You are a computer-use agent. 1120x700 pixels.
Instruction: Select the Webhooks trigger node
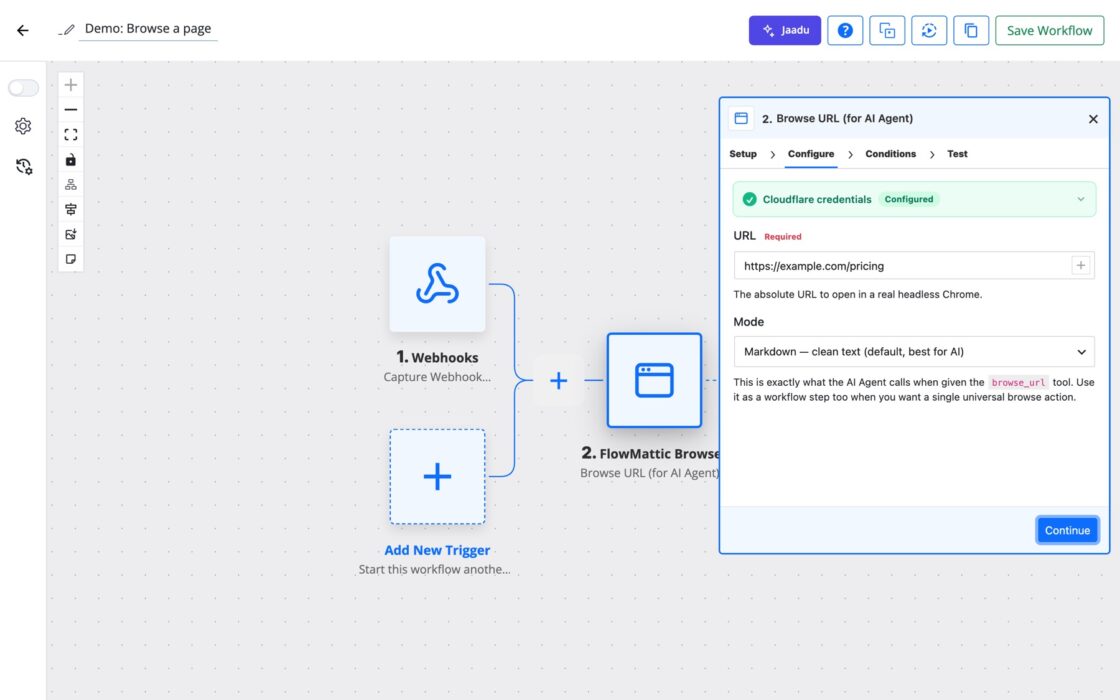(437, 284)
